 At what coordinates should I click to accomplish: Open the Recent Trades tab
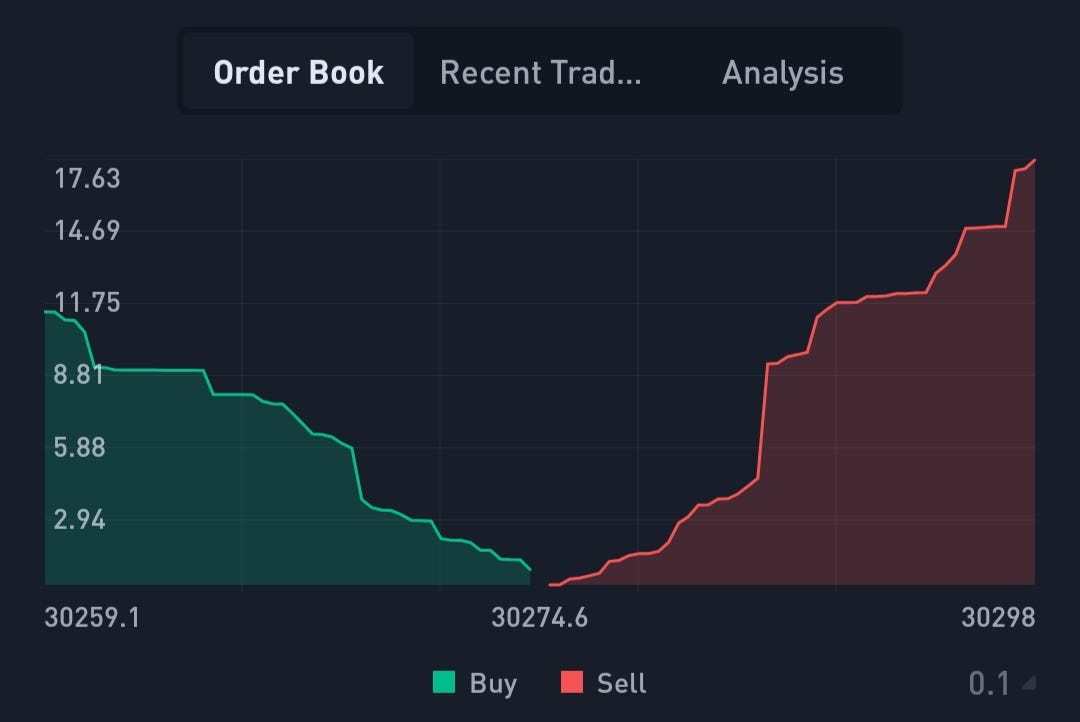coord(540,71)
